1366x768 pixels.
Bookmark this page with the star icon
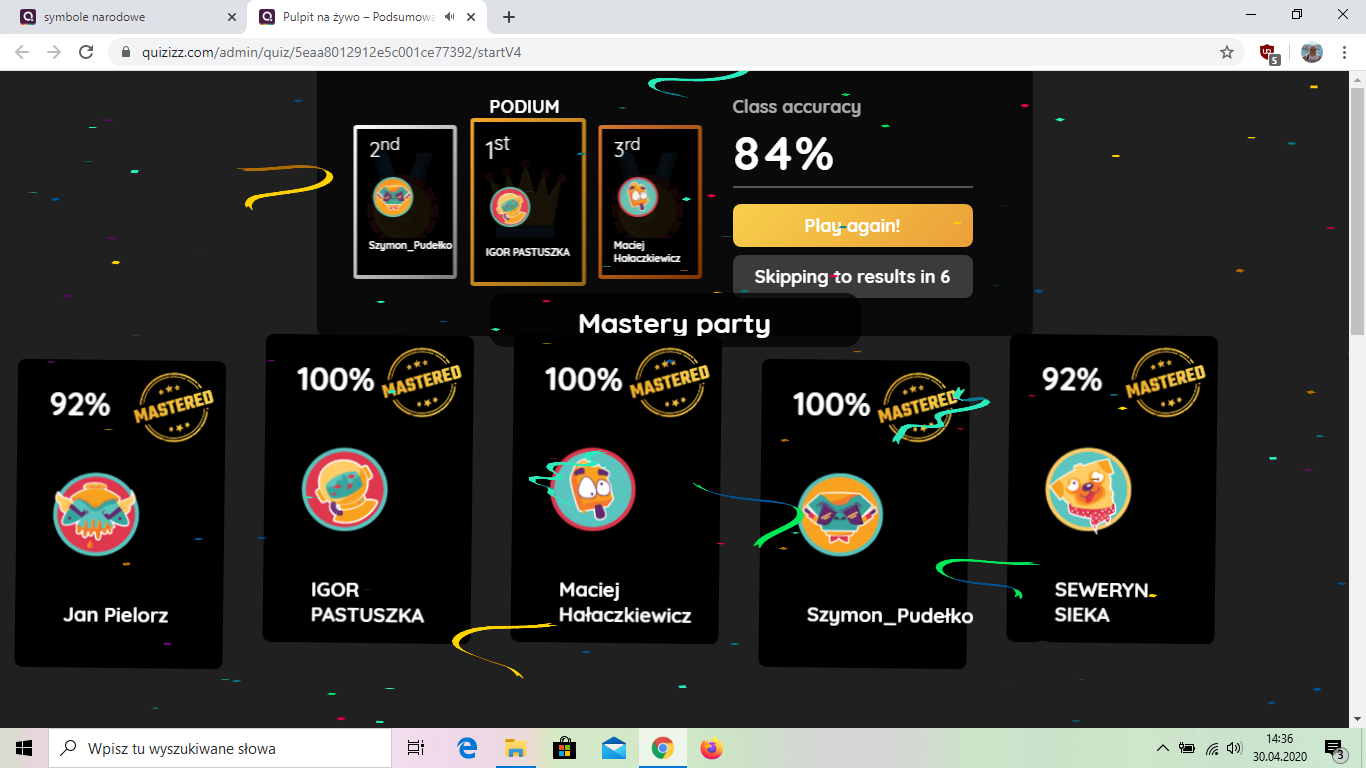pyautogui.click(x=1227, y=52)
